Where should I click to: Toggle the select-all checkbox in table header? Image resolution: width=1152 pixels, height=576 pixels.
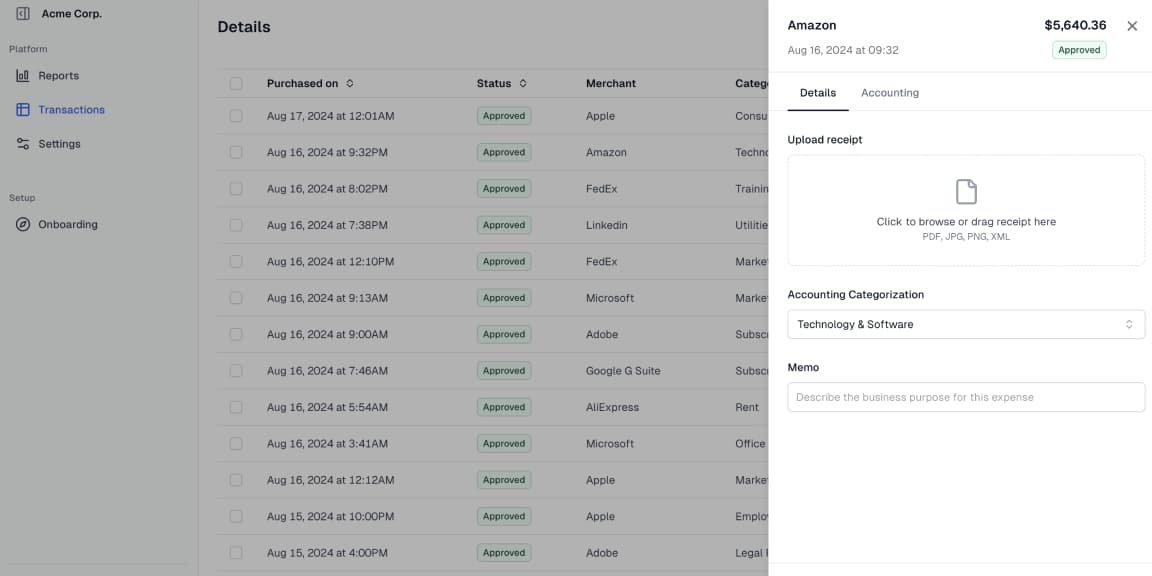click(x=236, y=84)
